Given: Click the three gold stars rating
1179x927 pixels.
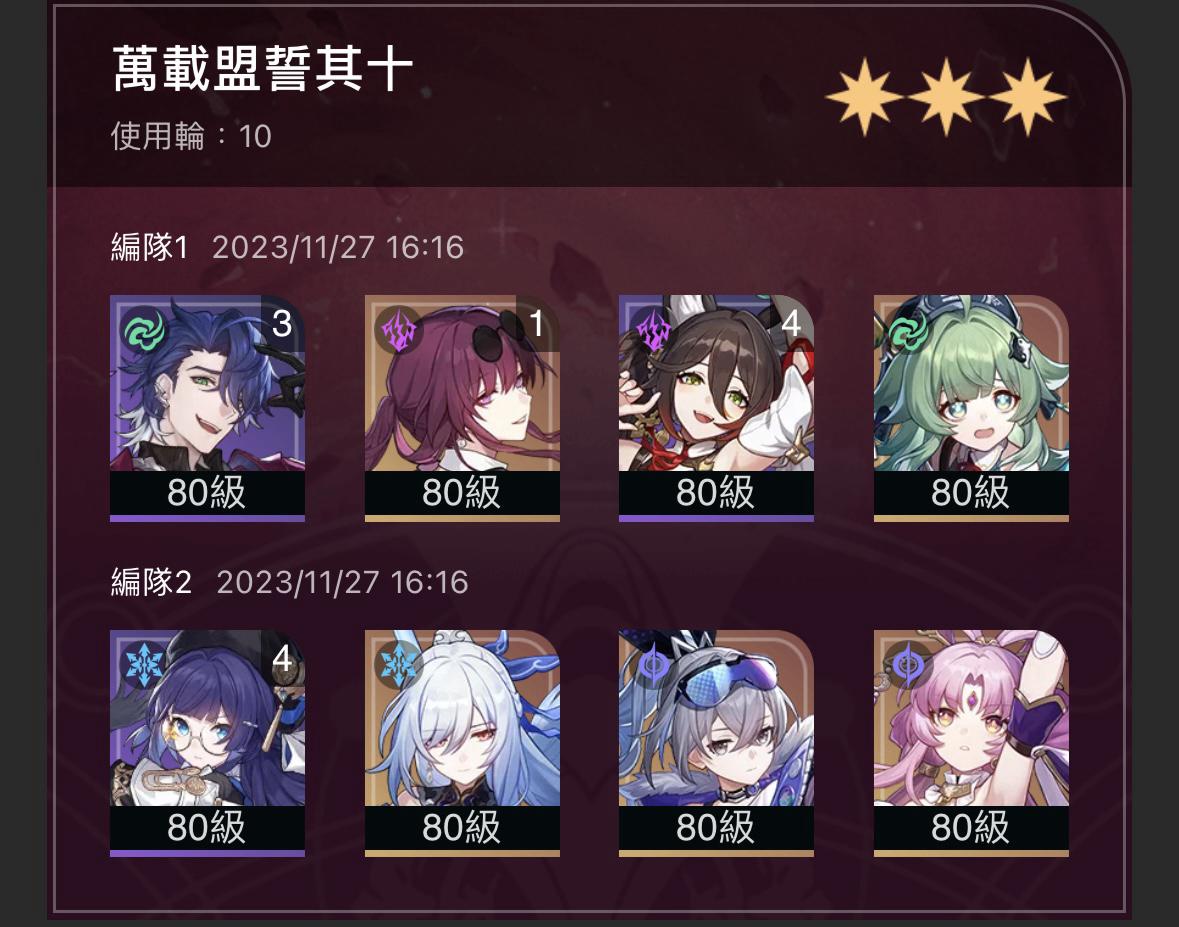Looking at the screenshot, I should click(945, 98).
